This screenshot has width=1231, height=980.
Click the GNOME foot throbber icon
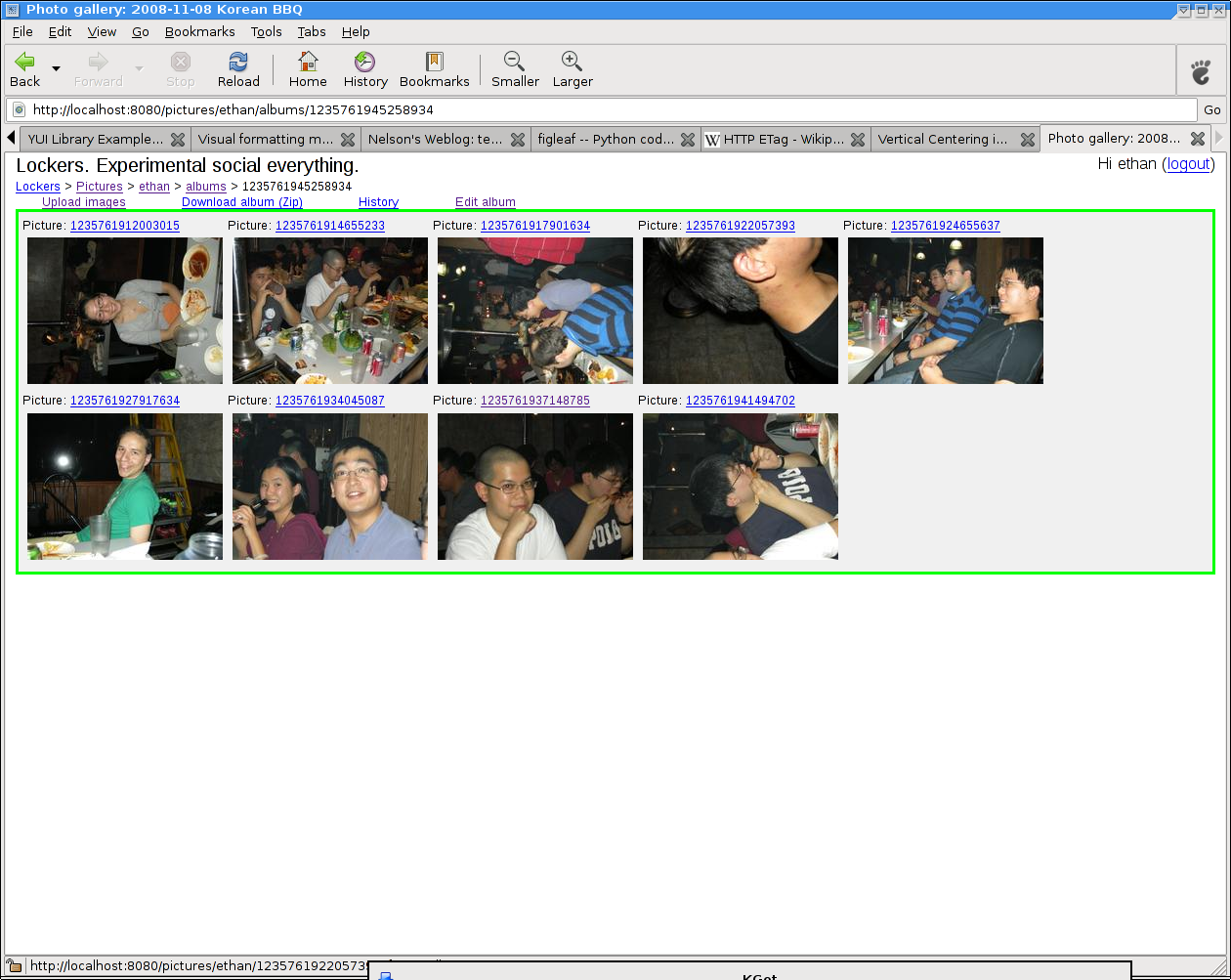1201,70
